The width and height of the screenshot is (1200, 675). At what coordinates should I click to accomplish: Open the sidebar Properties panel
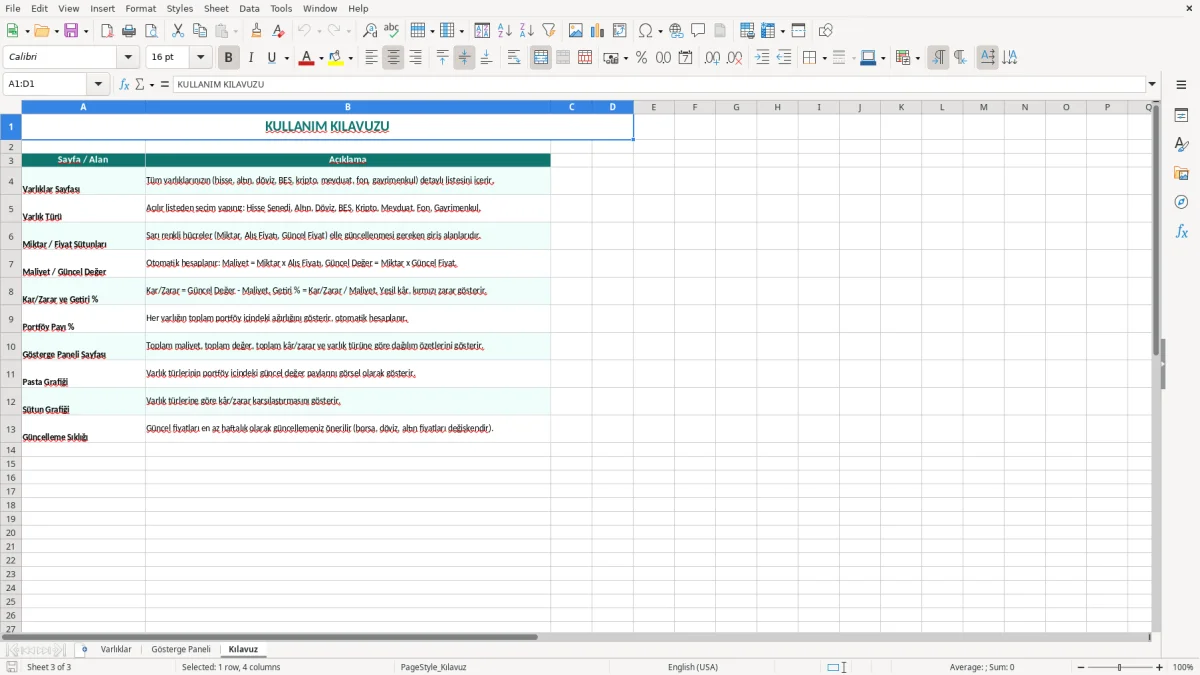click(x=1181, y=116)
